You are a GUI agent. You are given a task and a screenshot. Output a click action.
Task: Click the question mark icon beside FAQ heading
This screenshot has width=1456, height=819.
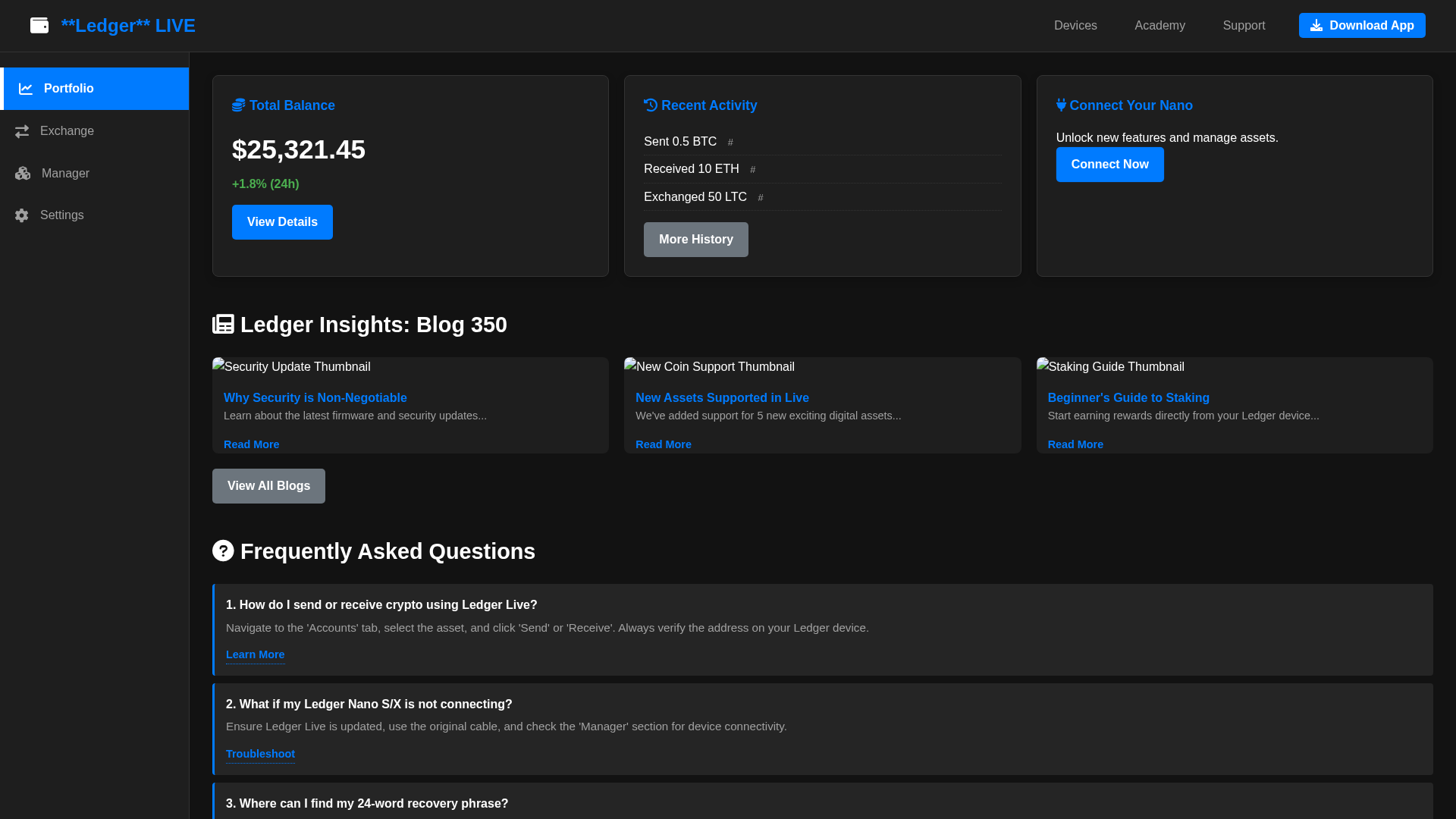pos(223,551)
